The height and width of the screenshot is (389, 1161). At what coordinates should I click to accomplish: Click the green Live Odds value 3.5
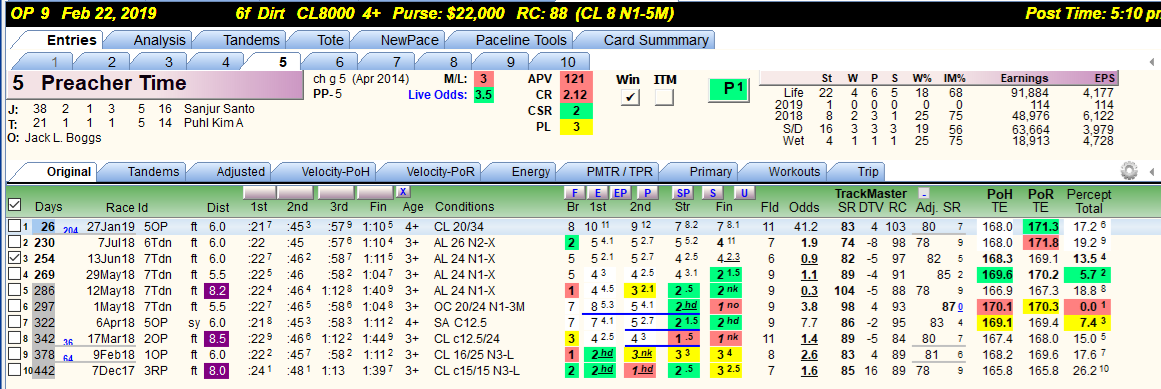pyautogui.click(x=484, y=95)
